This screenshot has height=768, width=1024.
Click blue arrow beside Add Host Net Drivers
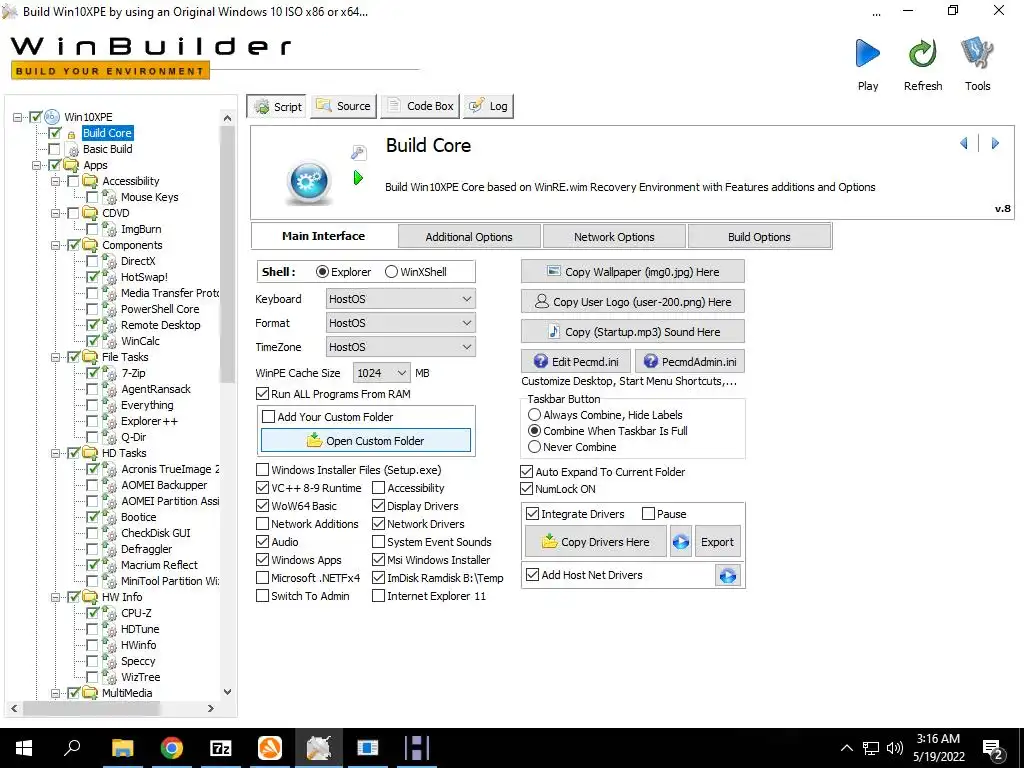coord(728,575)
